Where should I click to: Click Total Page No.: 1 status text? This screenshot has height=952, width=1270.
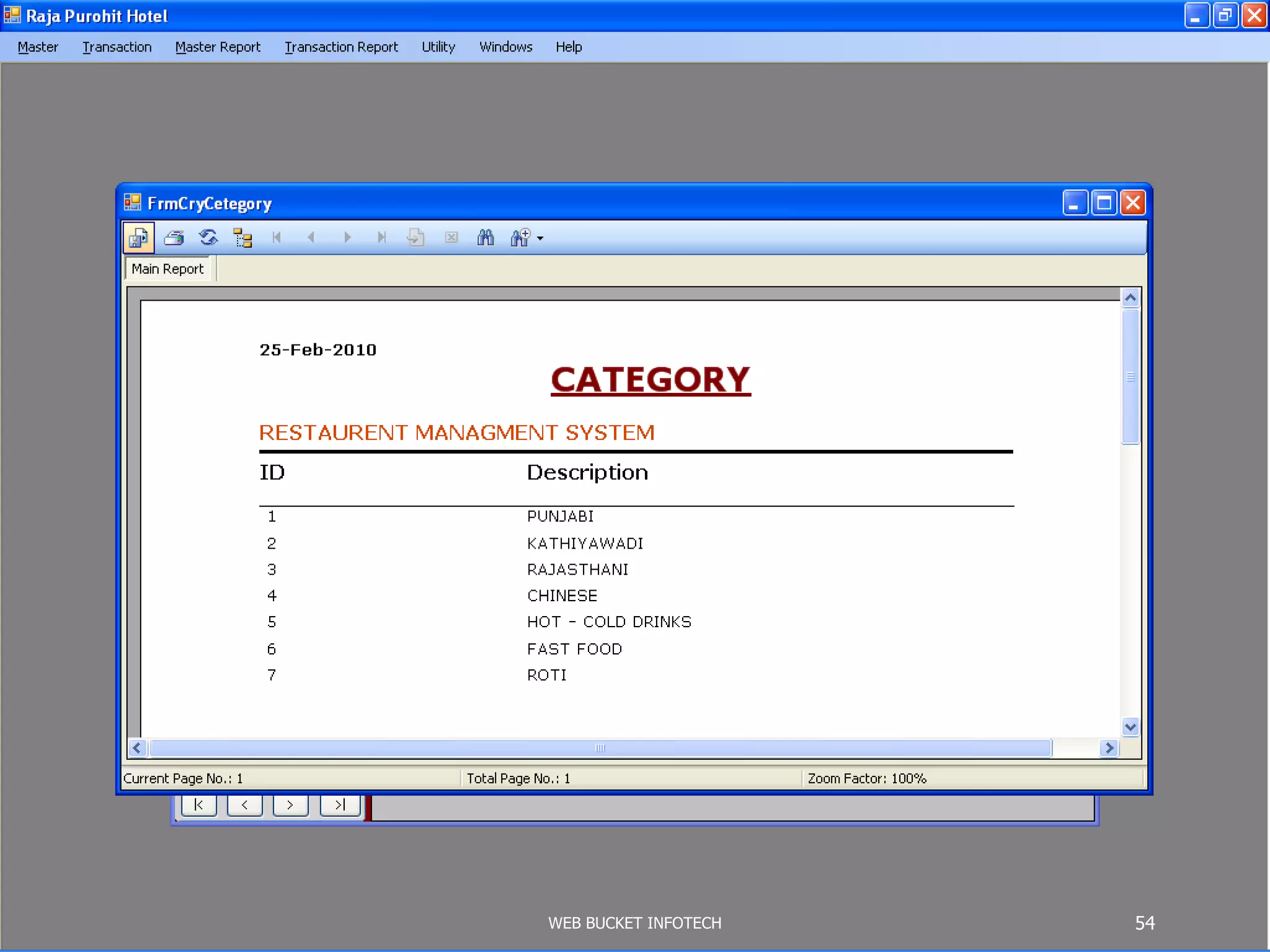click(518, 778)
